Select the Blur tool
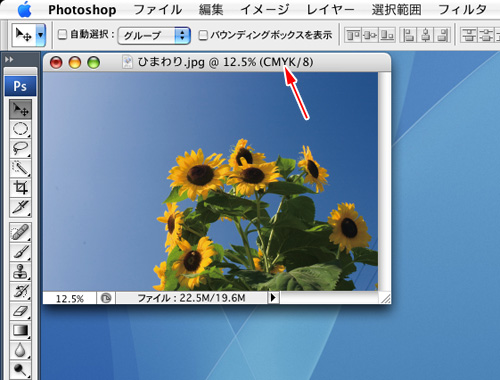This screenshot has height=380, width=500. [x=20, y=350]
